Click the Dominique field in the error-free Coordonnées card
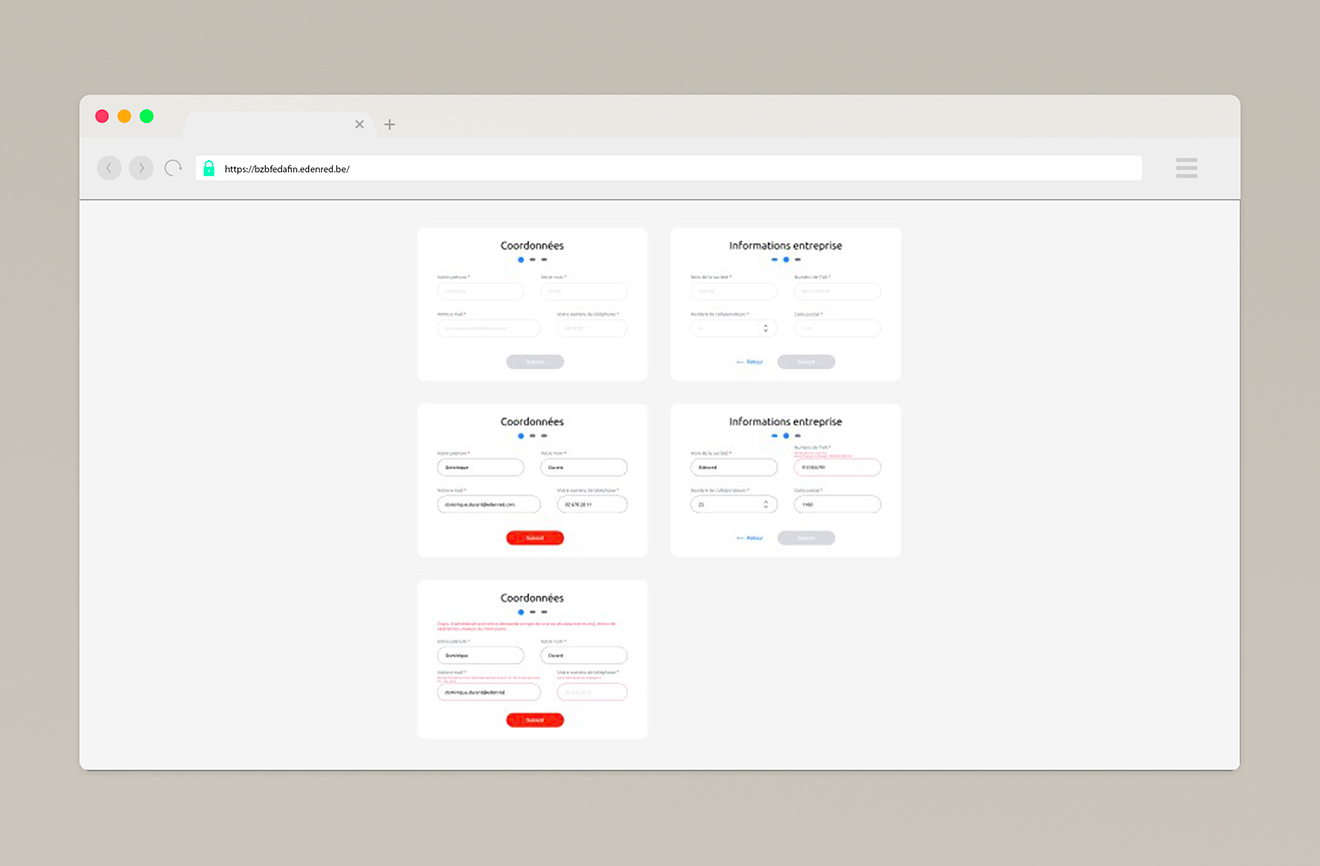Viewport: 1320px width, 866px height. coord(480,468)
